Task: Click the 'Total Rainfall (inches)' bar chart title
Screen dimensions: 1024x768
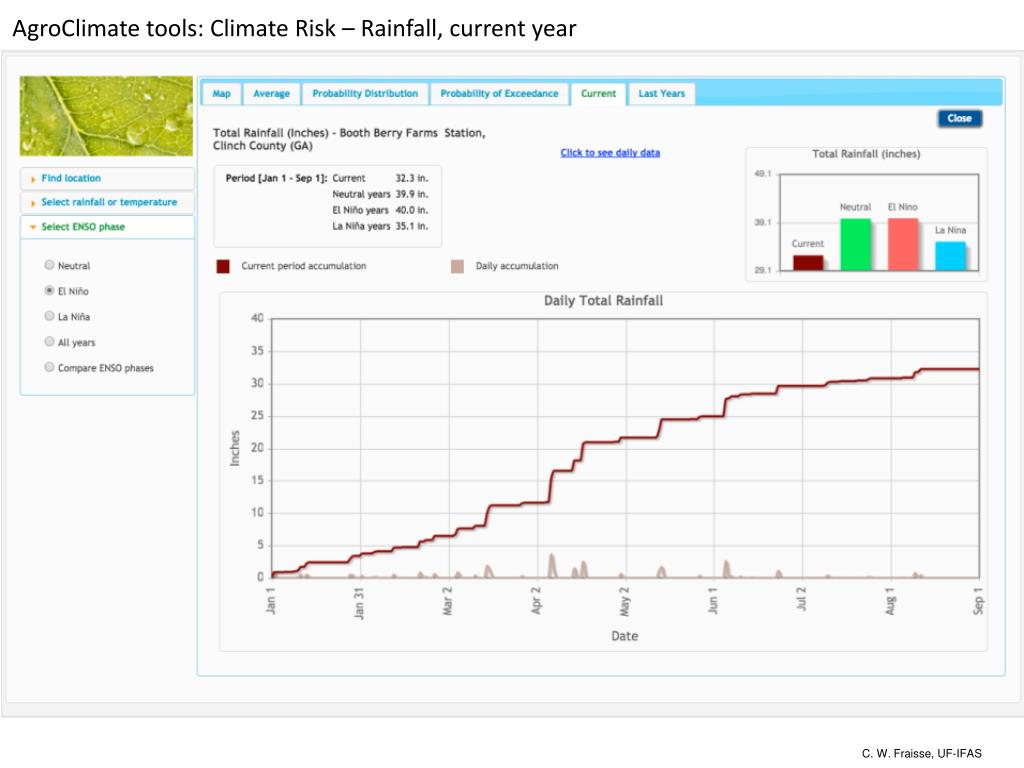Action: 866,154
